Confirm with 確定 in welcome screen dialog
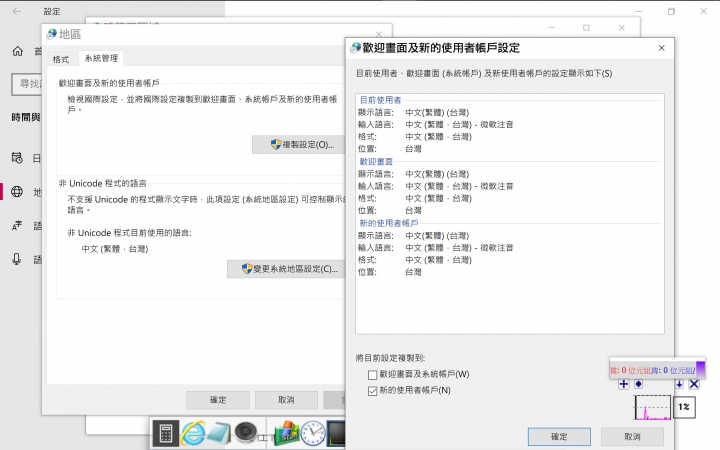 point(559,437)
